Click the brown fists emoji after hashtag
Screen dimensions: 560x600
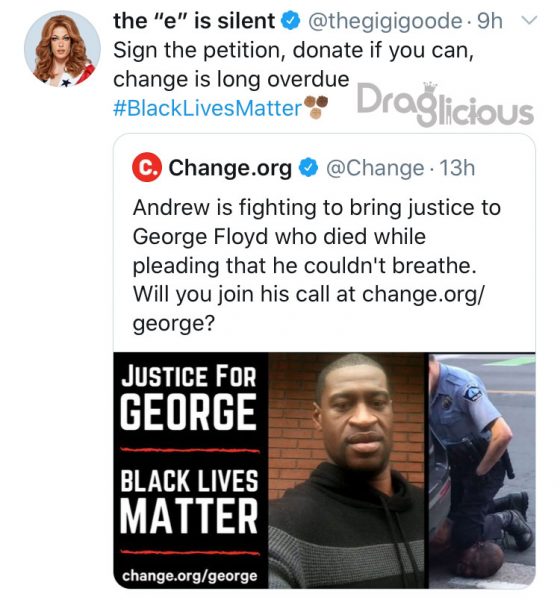(x=316, y=107)
